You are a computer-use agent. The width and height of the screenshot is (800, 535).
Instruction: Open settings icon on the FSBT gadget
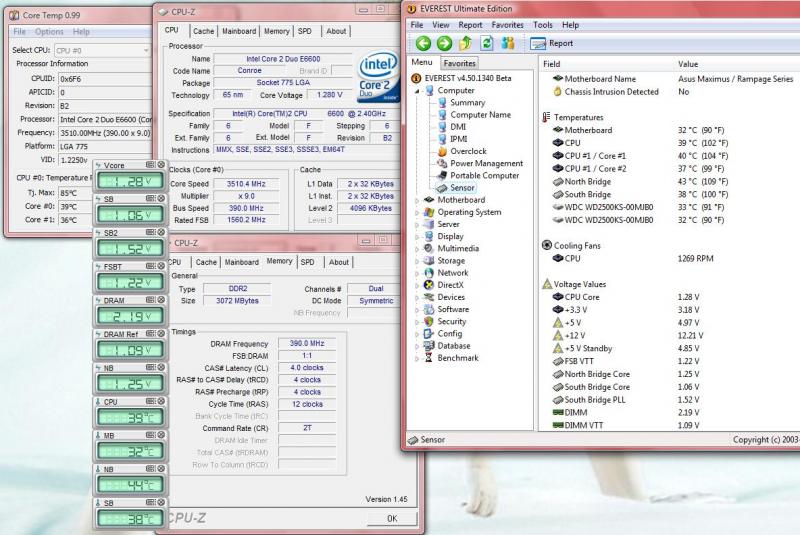151,266
